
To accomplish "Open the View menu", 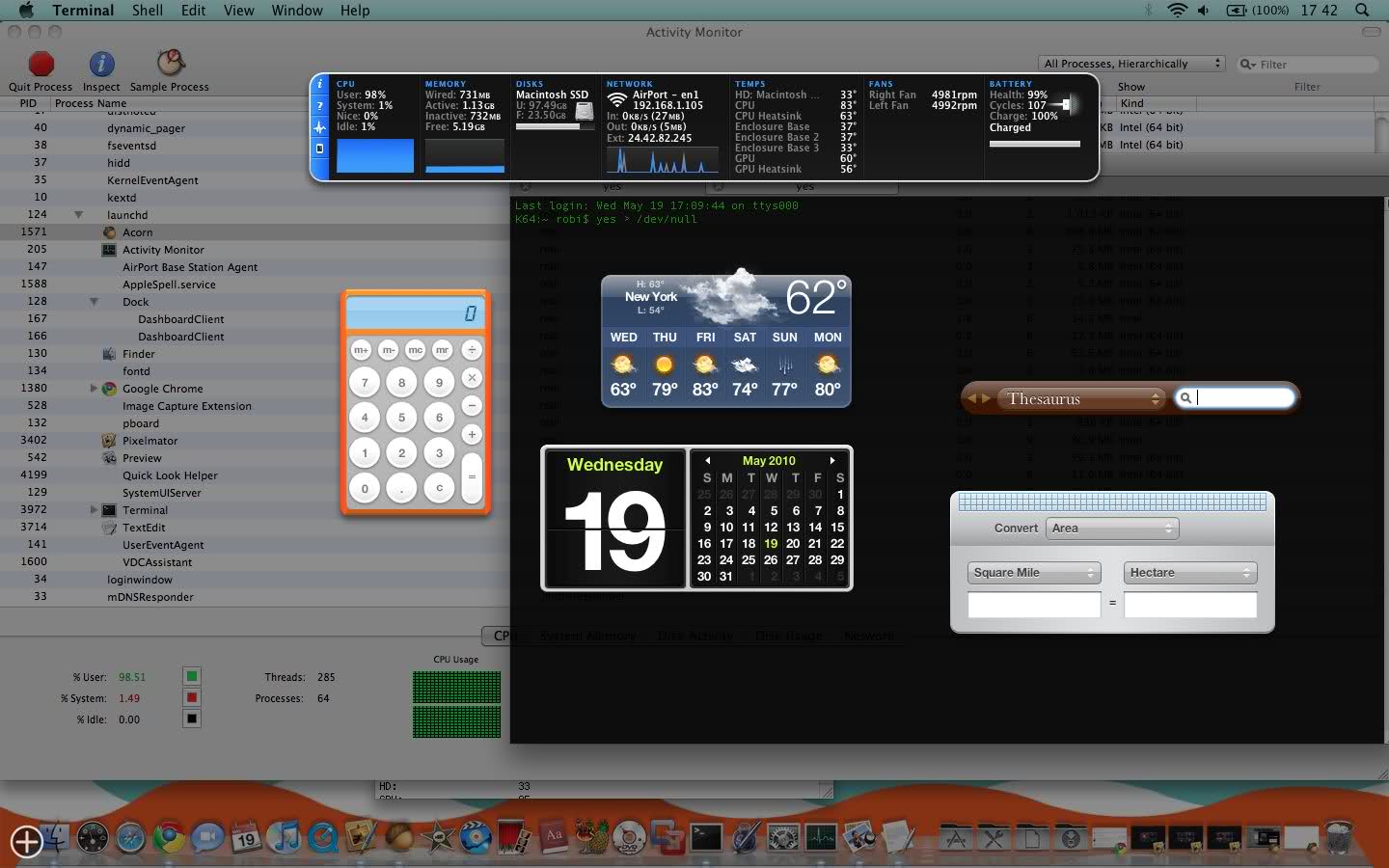I will coord(238,10).
